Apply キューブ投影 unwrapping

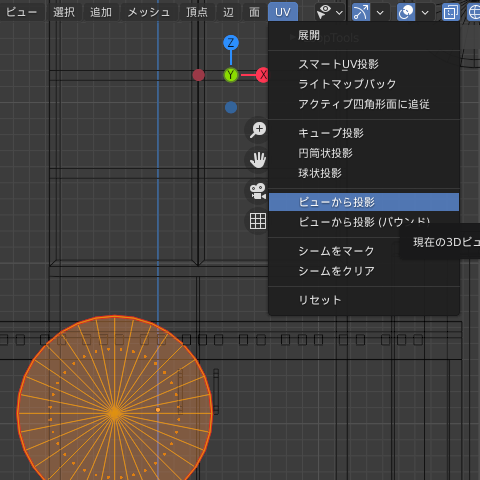(364, 133)
